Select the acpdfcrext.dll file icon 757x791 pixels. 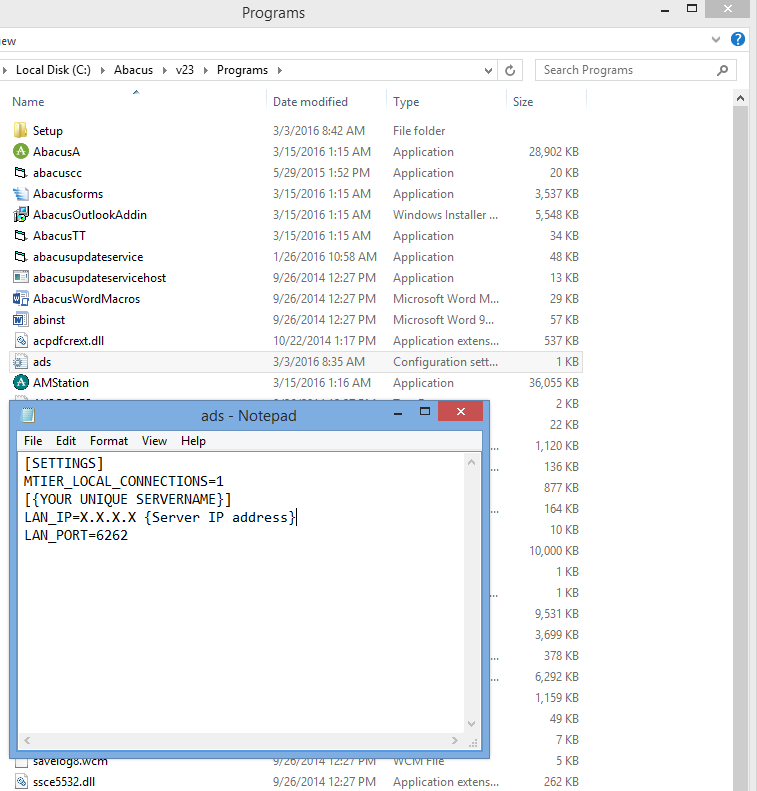pyautogui.click(x=20, y=341)
